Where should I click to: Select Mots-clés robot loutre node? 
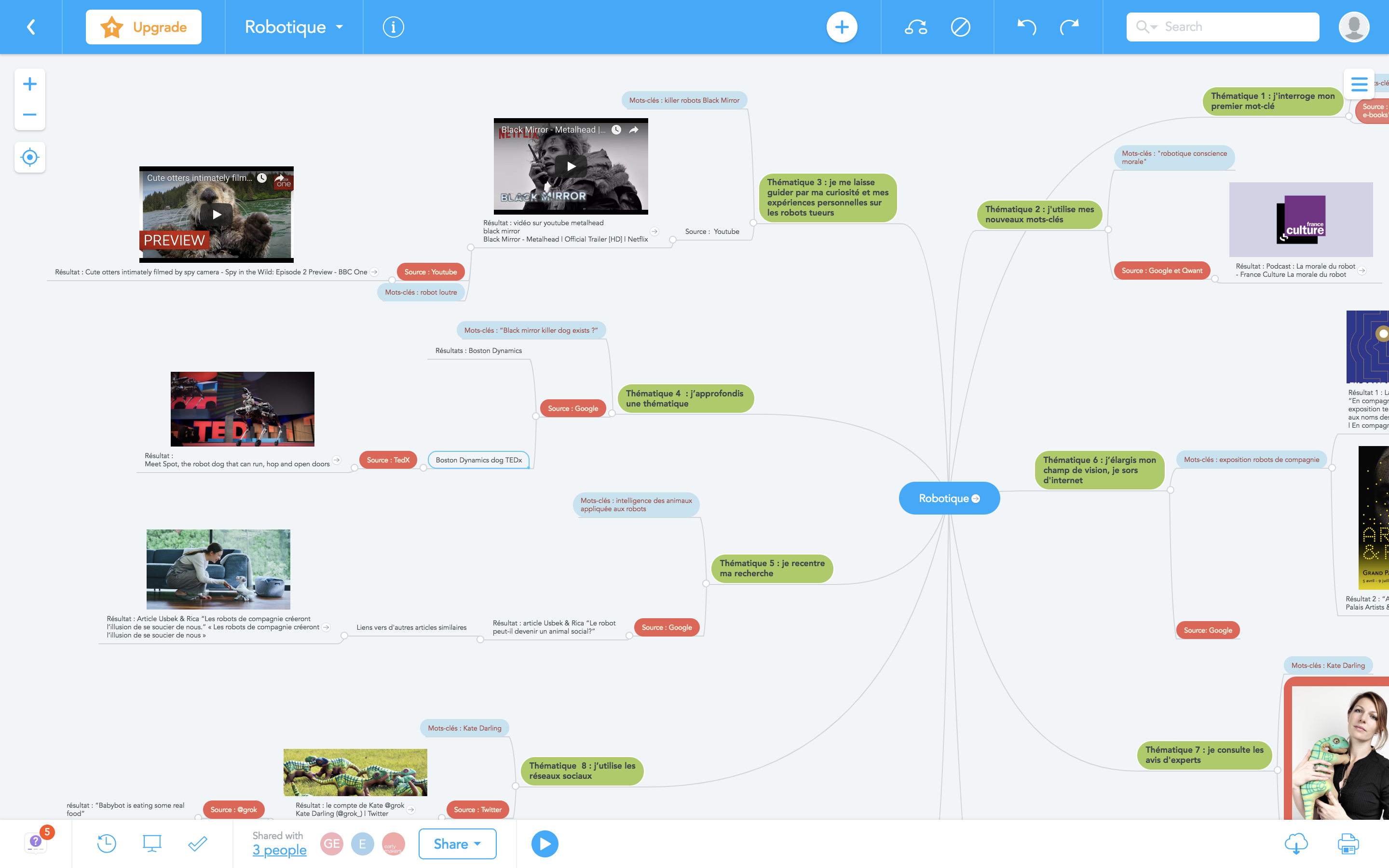click(x=421, y=292)
